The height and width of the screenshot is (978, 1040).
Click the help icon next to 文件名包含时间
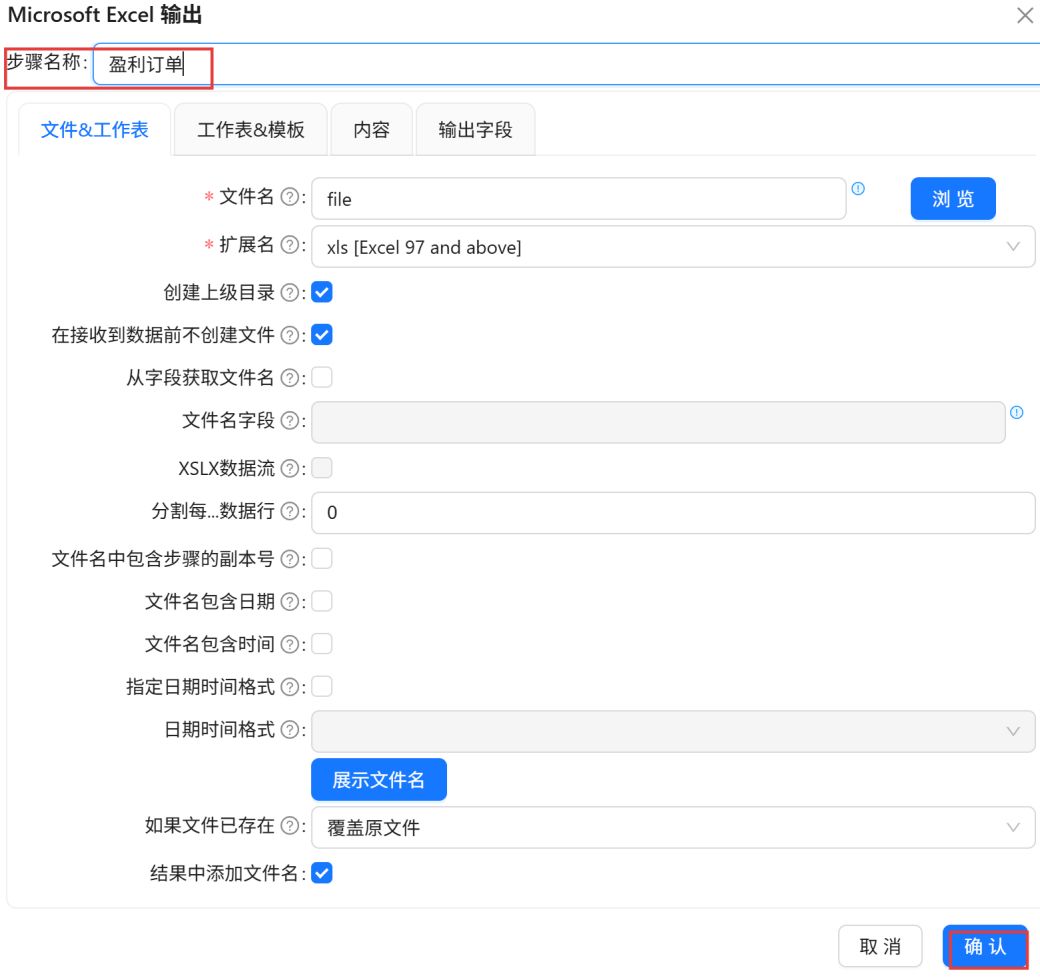(289, 644)
